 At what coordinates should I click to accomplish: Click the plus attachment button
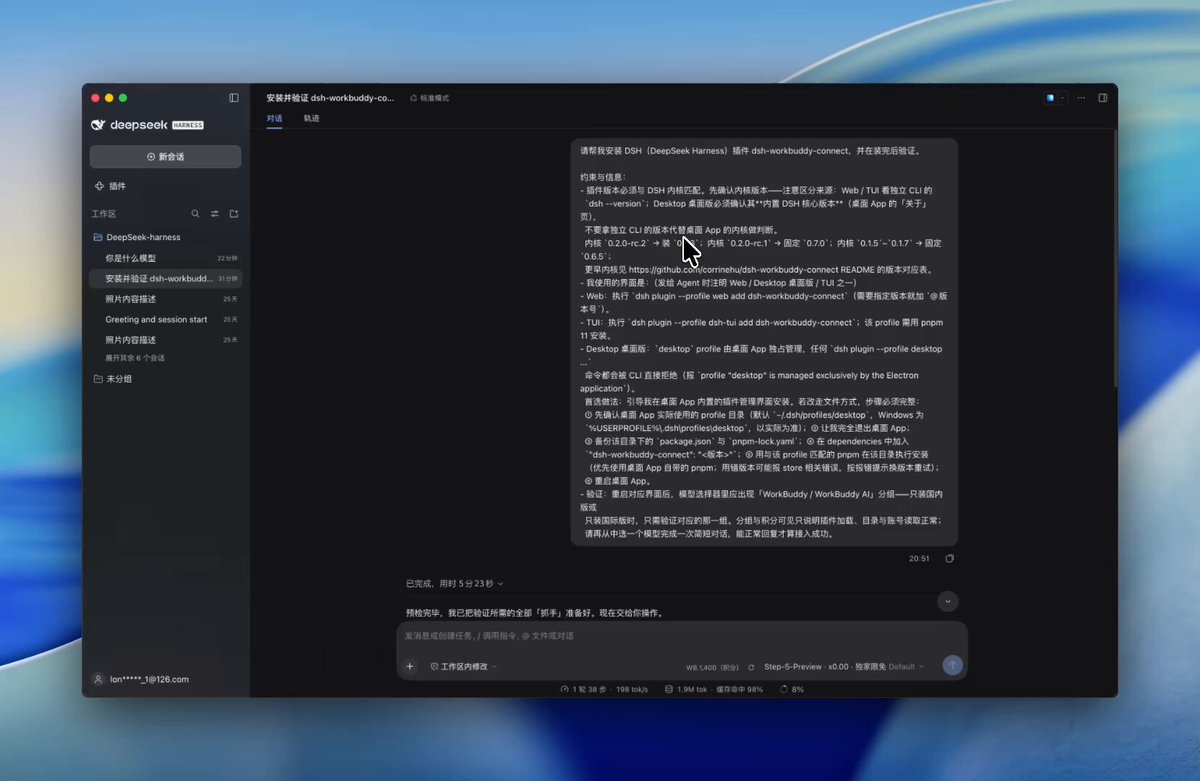pos(410,666)
